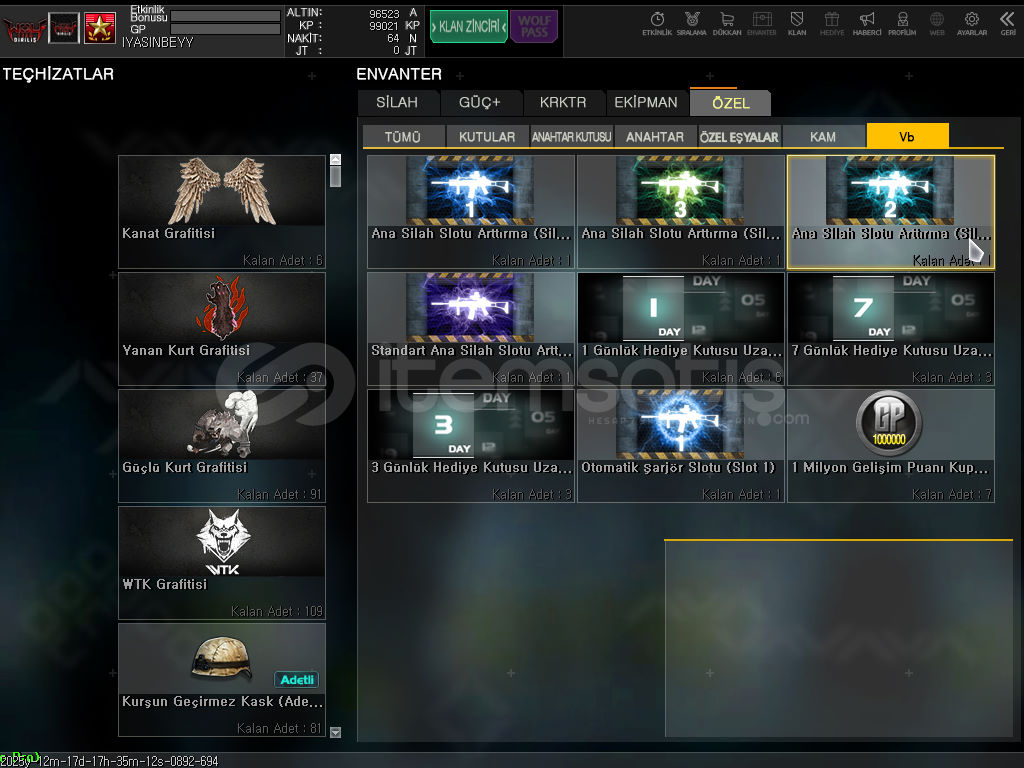Select the 3 Günlük Hediye Kutusu item
This screenshot has width=1024, height=768.
coord(471,445)
